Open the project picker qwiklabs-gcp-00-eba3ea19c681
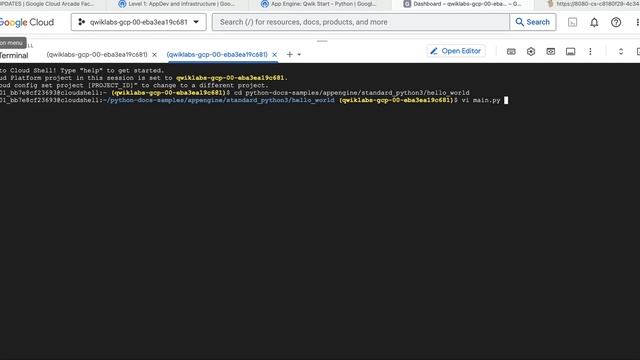The height and width of the screenshot is (360, 640). (x=139, y=22)
